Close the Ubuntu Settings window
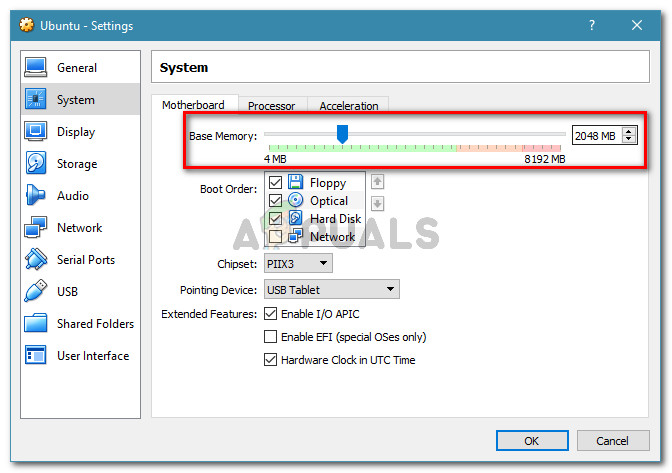Viewport: 672px width, 473px height. pos(637,25)
